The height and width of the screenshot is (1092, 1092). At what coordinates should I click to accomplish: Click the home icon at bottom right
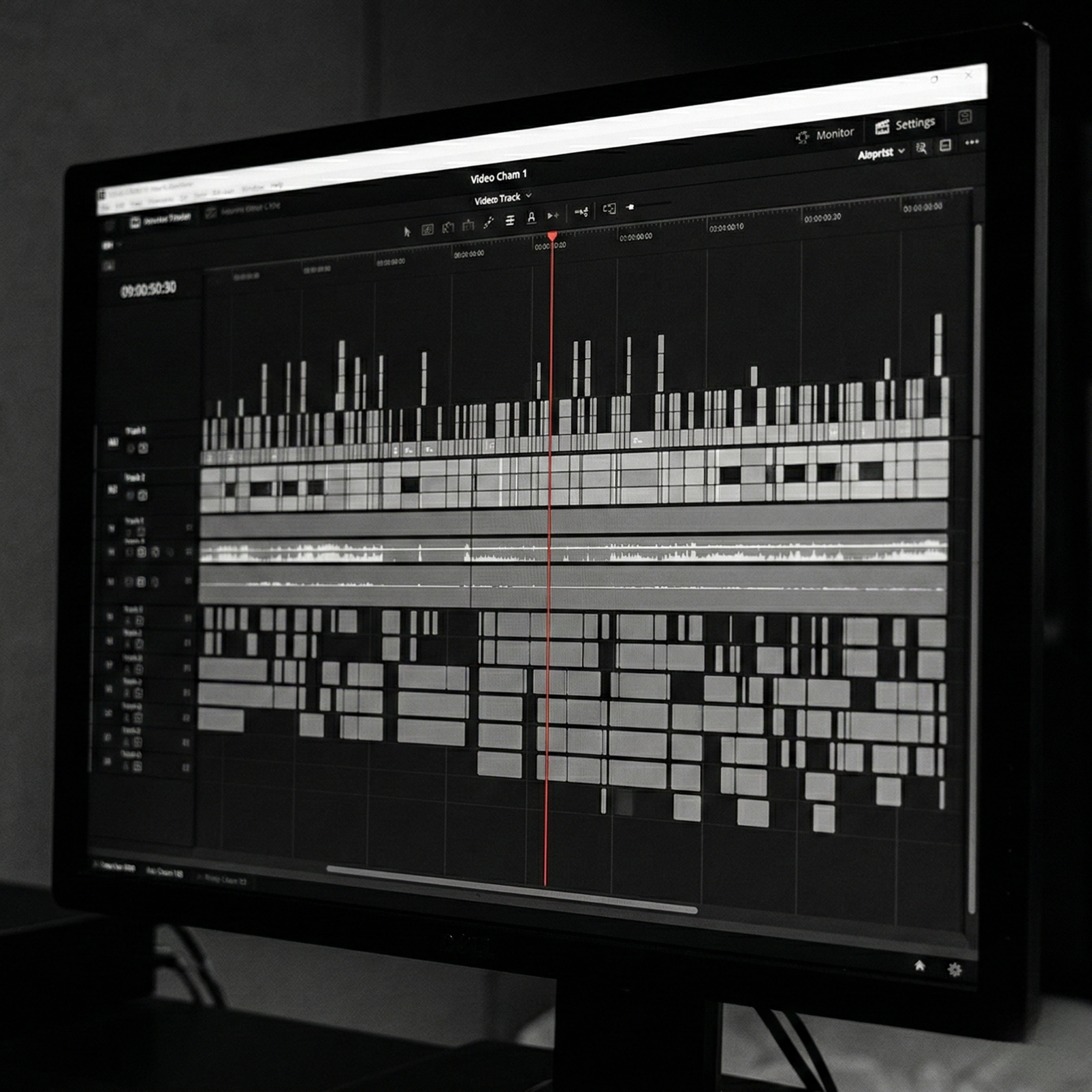pos(920,966)
